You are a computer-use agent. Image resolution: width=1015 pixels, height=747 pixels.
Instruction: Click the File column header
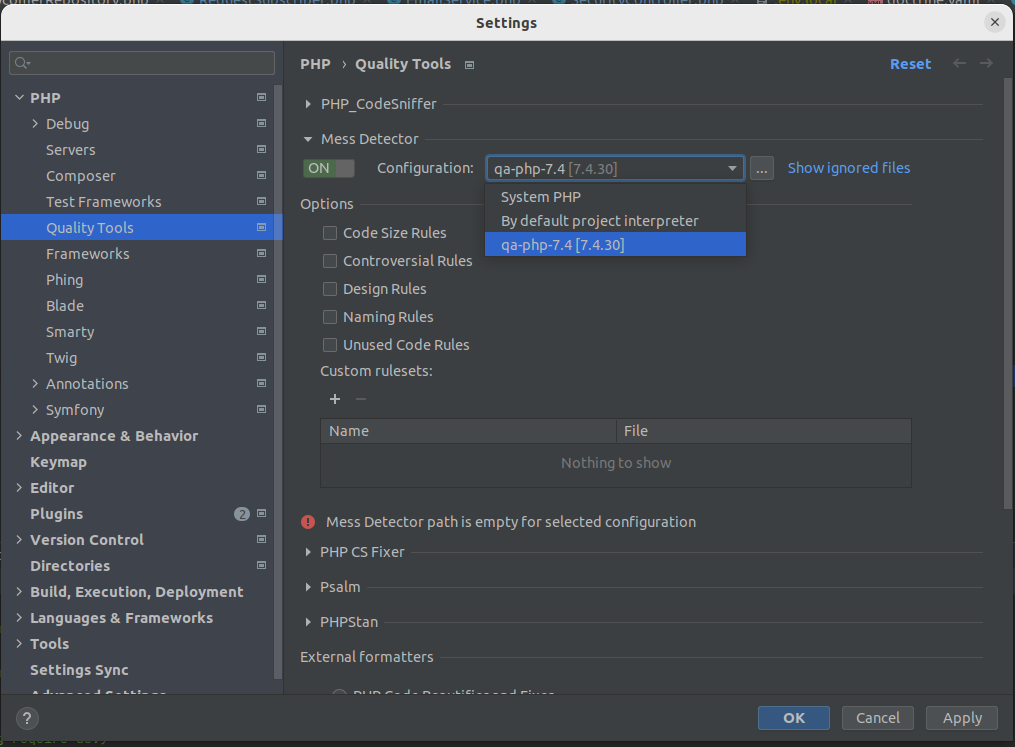(764, 431)
